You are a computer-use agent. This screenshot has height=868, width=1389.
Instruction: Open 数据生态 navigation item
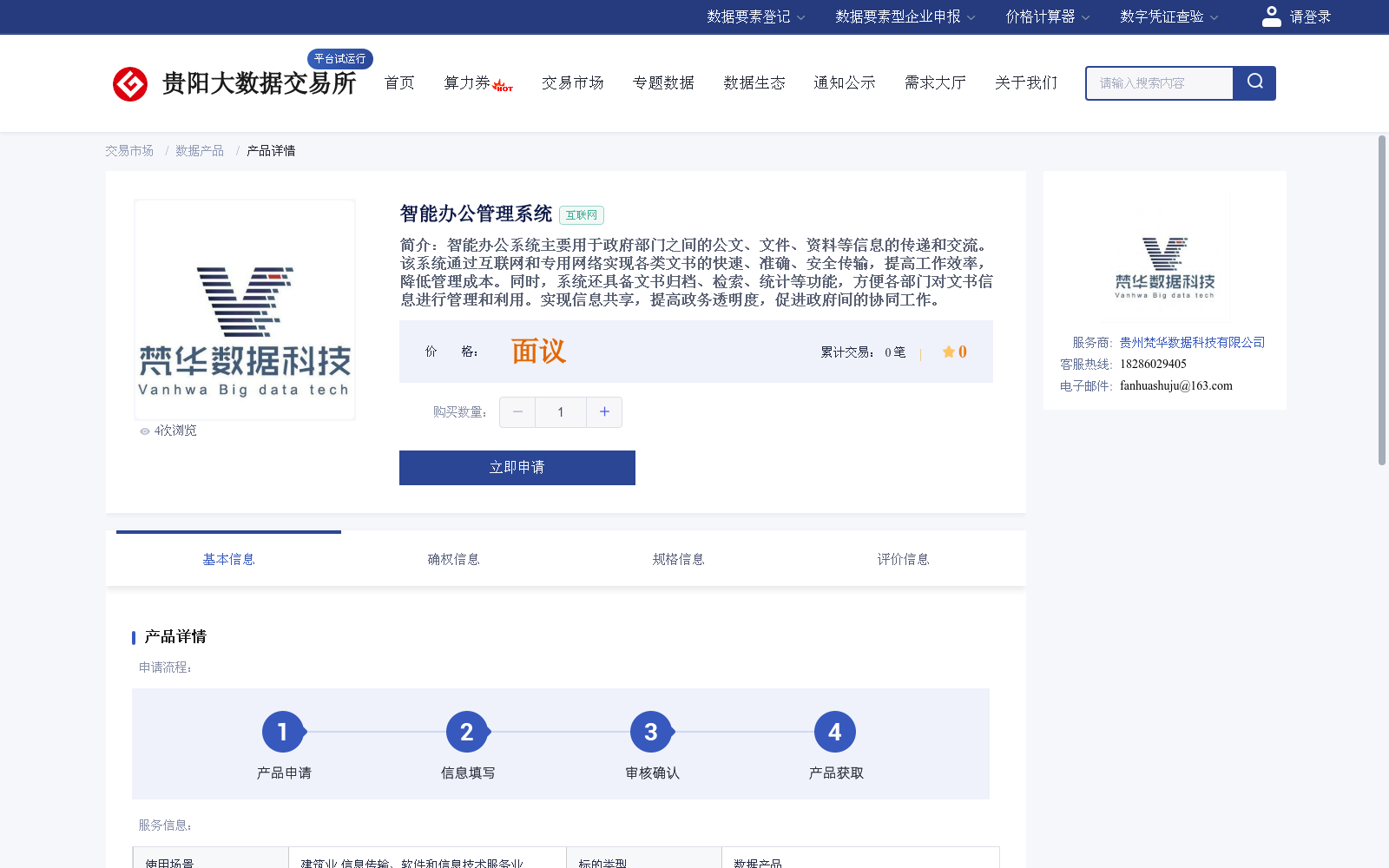point(754,82)
